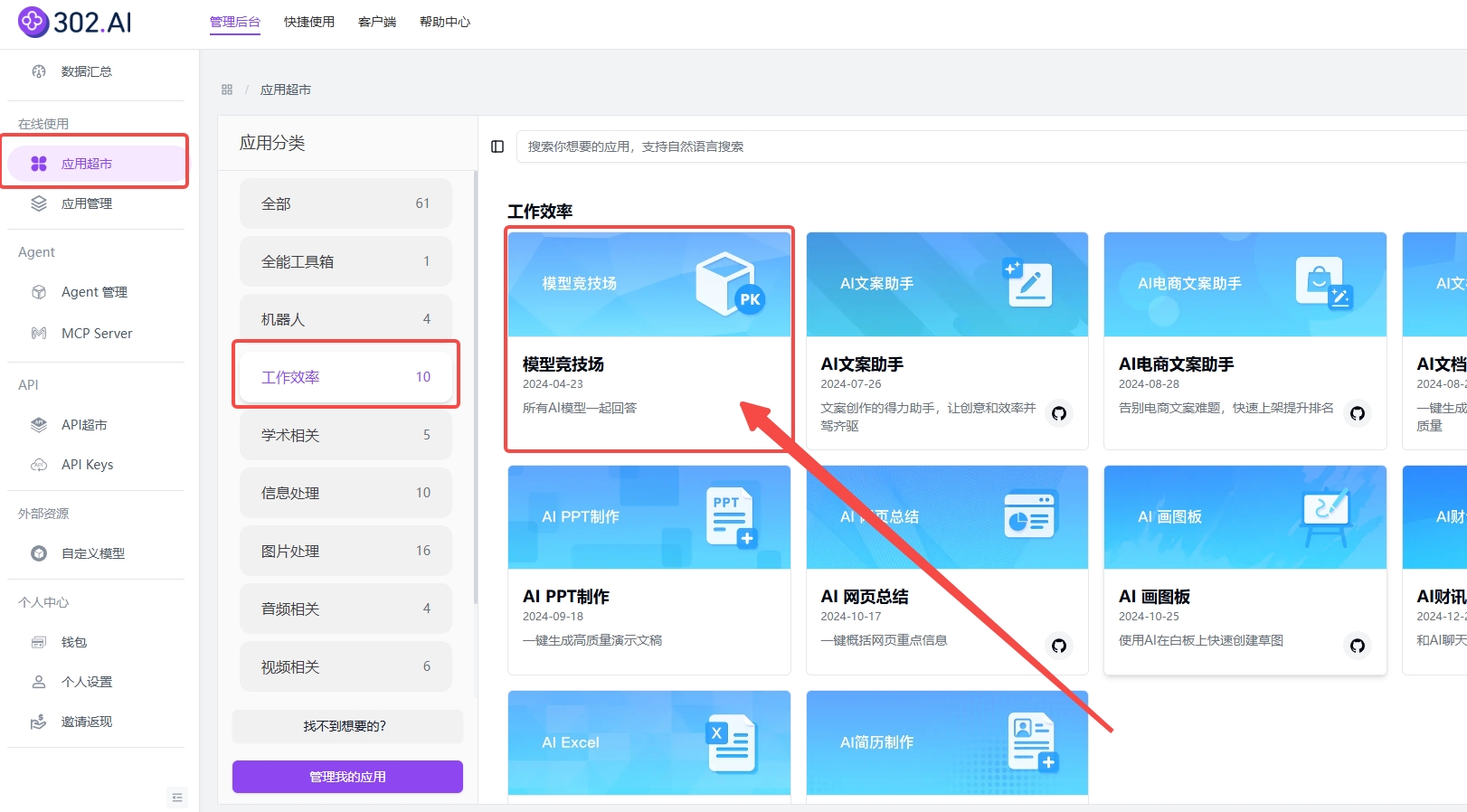Click the resume icon on AI简历制作 card
The height and width of the screenshot is (812, 1467).
pyautogui.click(x=1032, y=742)
